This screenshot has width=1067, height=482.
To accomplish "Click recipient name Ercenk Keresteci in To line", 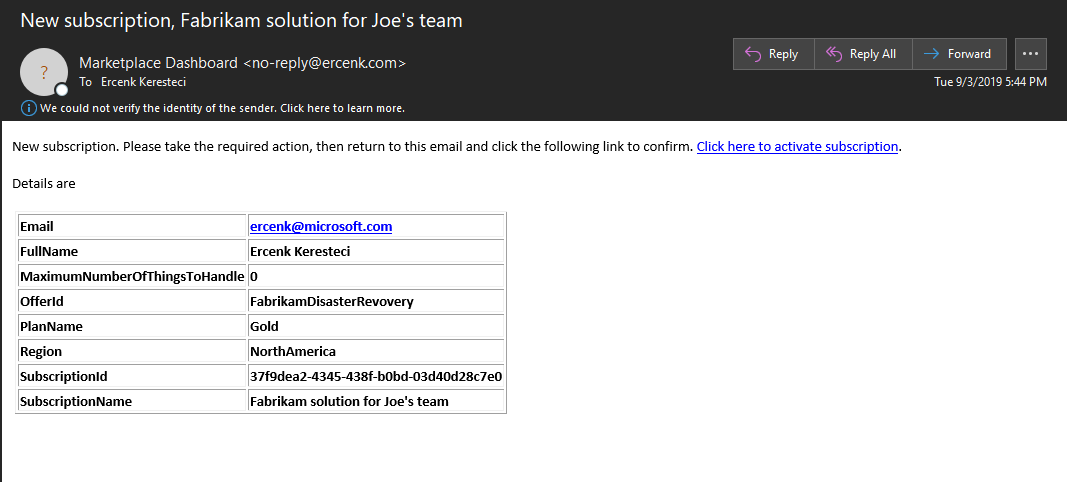I will [143, 82].
